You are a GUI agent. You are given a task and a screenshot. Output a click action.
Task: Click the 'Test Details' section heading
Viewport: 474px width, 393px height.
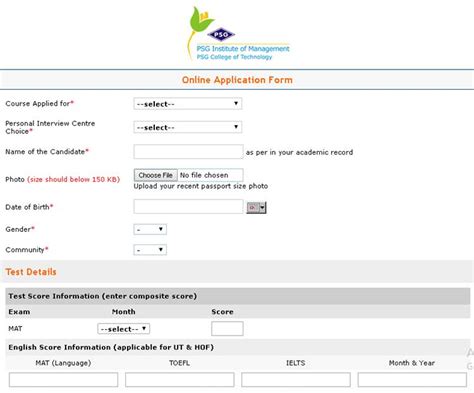pyautogui.click(x=31, y=272)
